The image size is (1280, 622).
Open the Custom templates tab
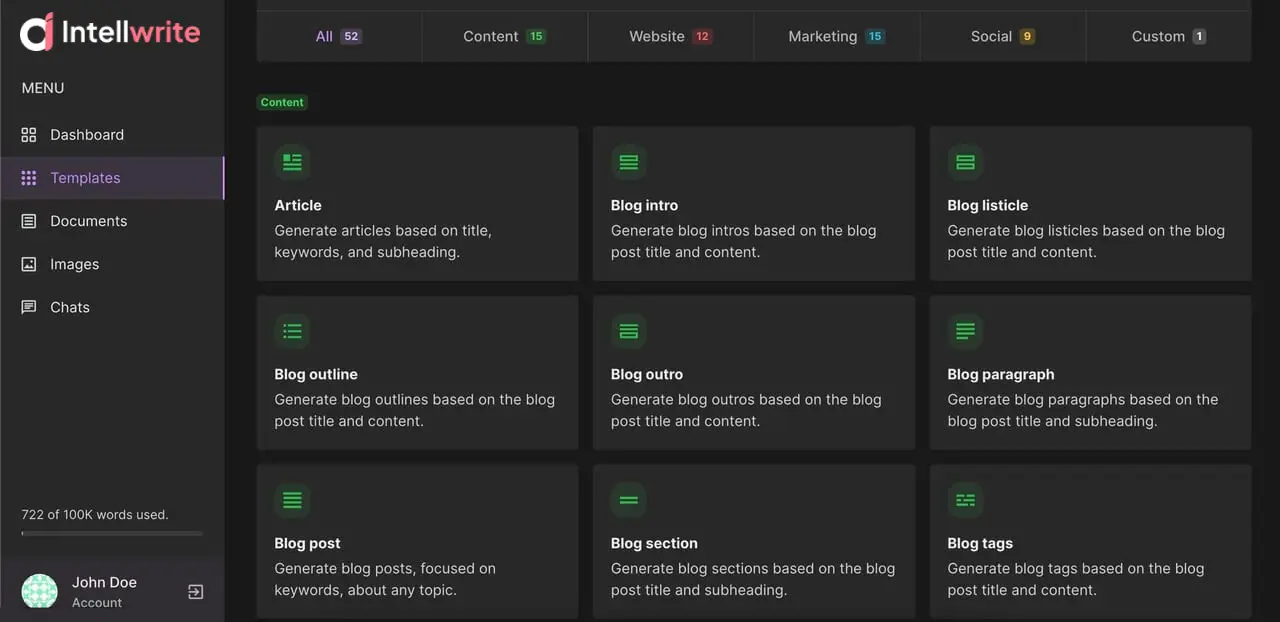click(x=1168, y=36)
